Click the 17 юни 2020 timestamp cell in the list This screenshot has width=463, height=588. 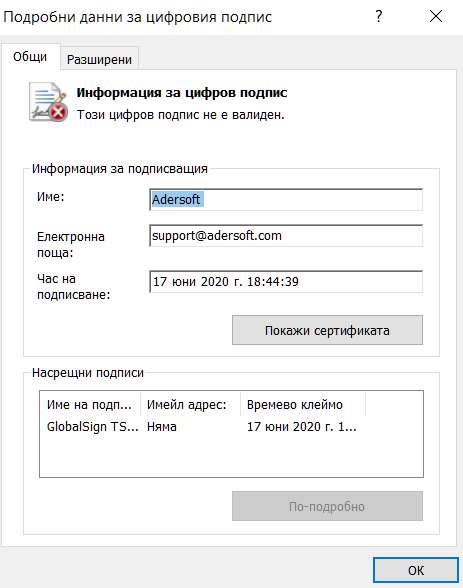tap(301, 427)
